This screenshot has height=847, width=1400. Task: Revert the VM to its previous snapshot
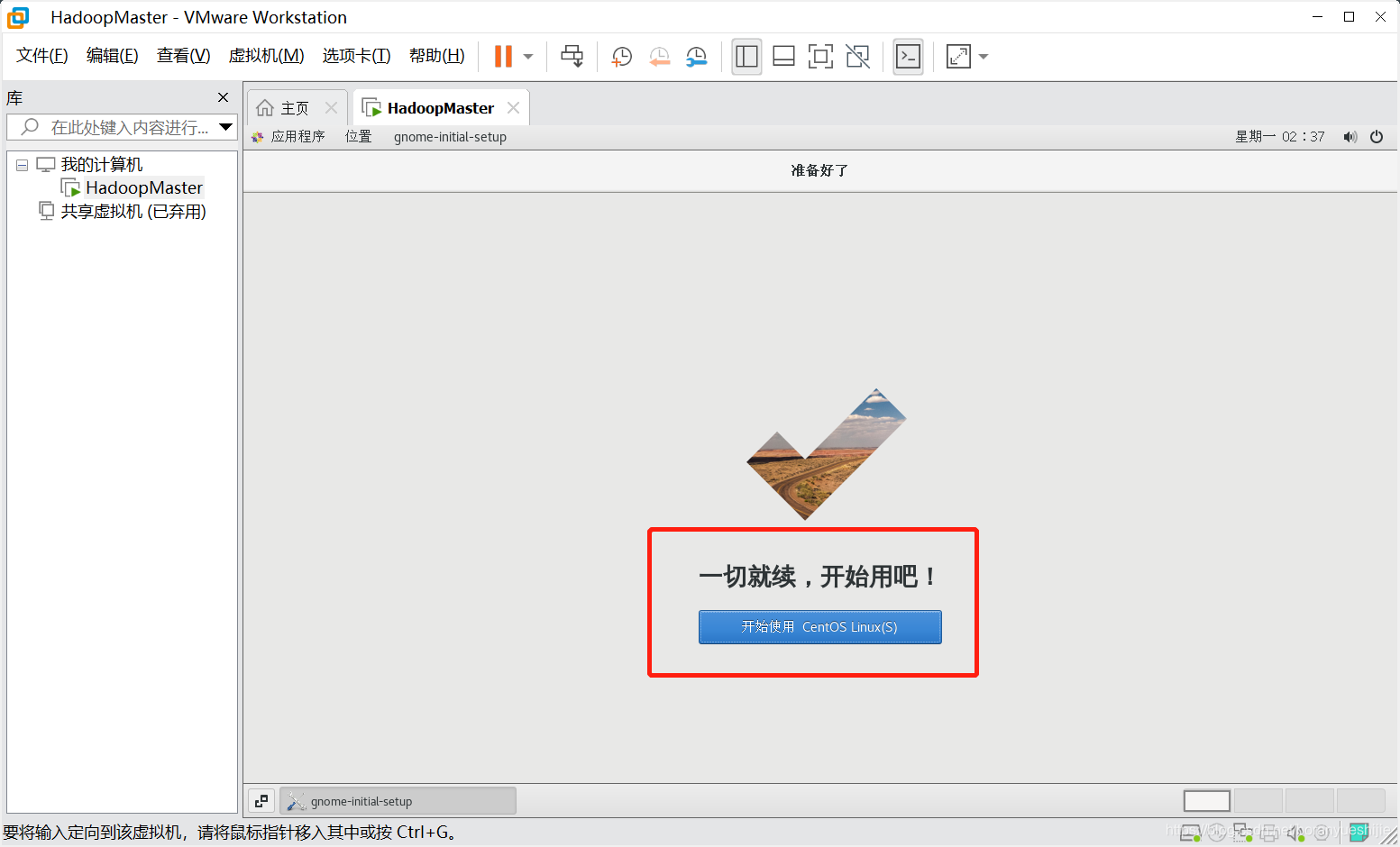pyautogui.click(x=660, y=57)
